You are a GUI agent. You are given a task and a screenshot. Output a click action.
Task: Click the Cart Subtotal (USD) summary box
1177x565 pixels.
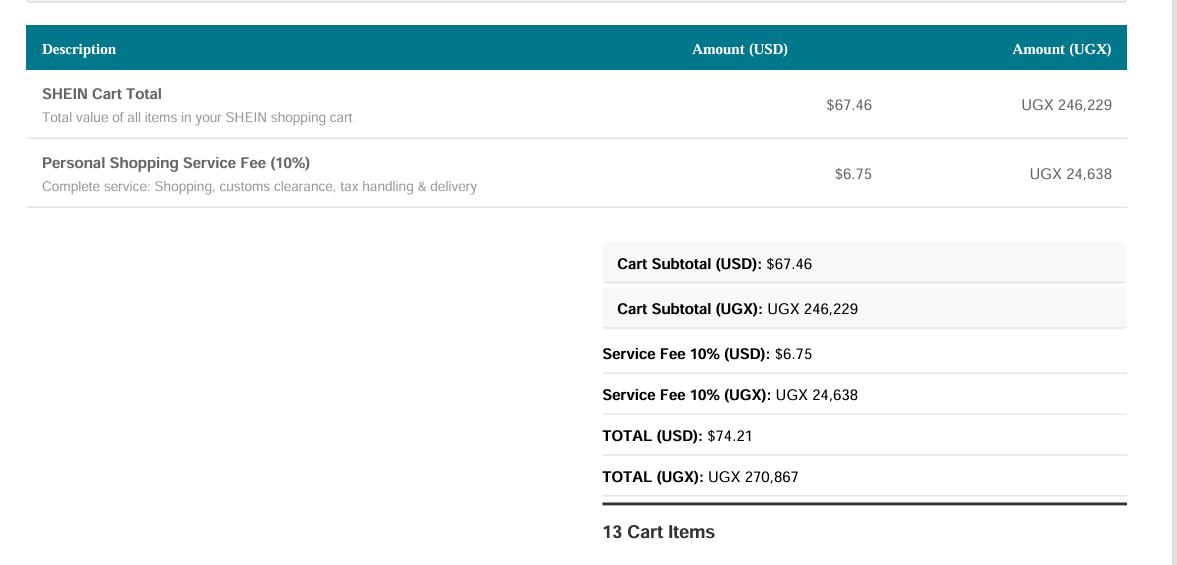[865, 263]
